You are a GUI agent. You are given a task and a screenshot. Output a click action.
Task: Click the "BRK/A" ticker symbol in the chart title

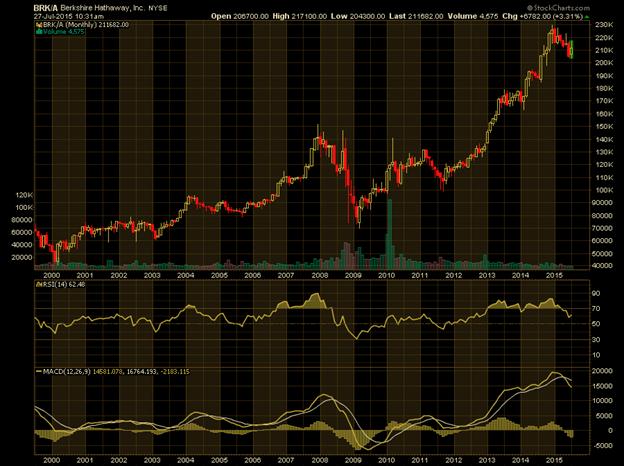(x=45, y=8)
